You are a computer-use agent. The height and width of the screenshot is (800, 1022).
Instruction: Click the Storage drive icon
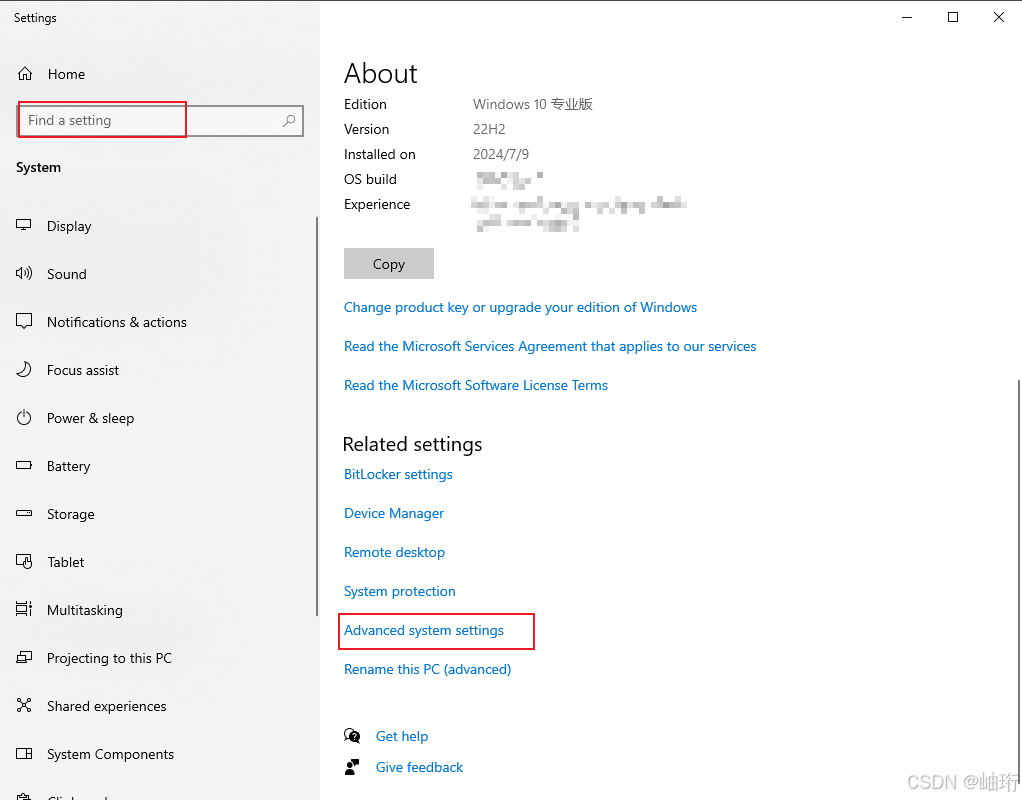[x=23, y=514]
